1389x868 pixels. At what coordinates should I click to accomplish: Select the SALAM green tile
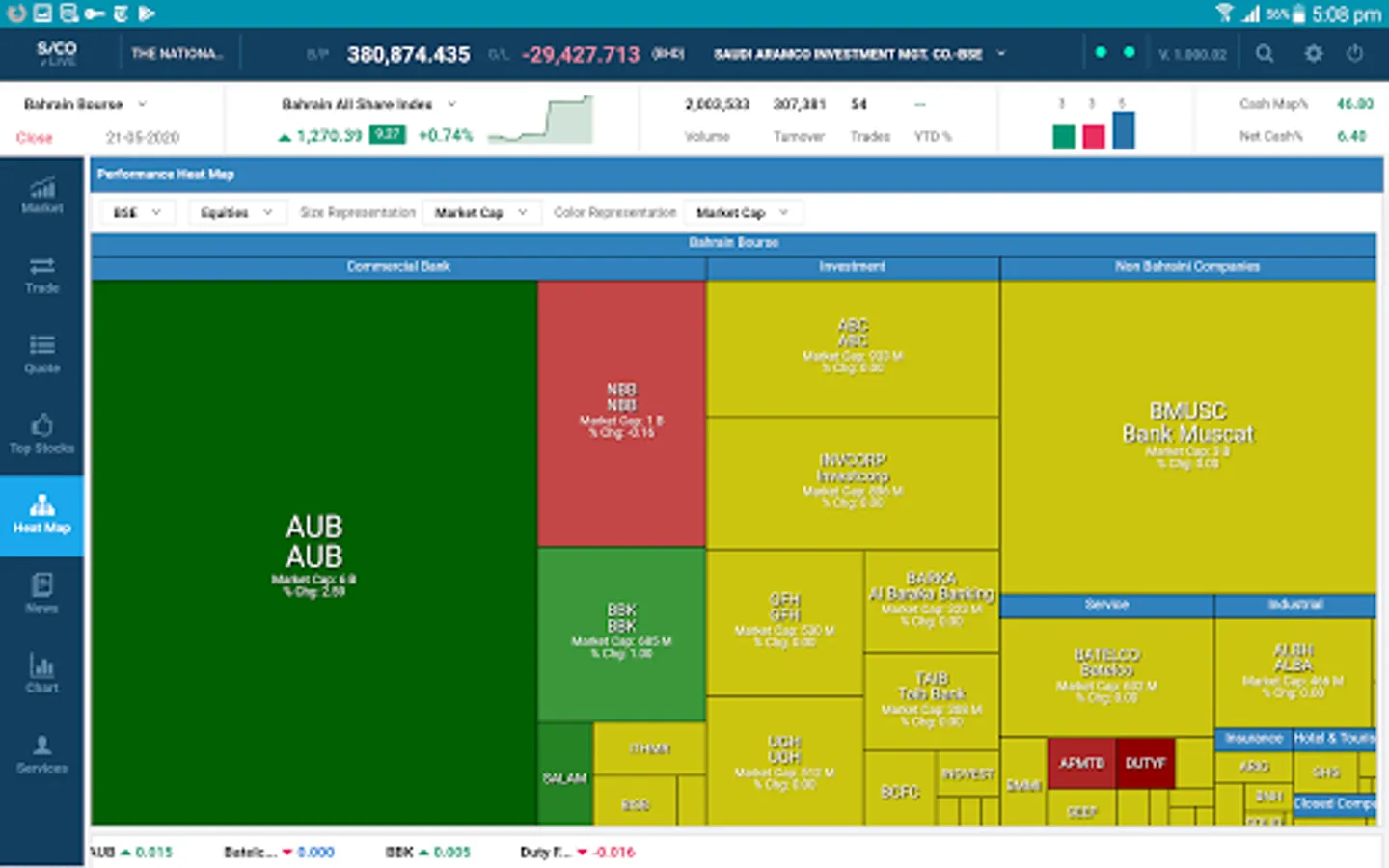coord(565,774)
